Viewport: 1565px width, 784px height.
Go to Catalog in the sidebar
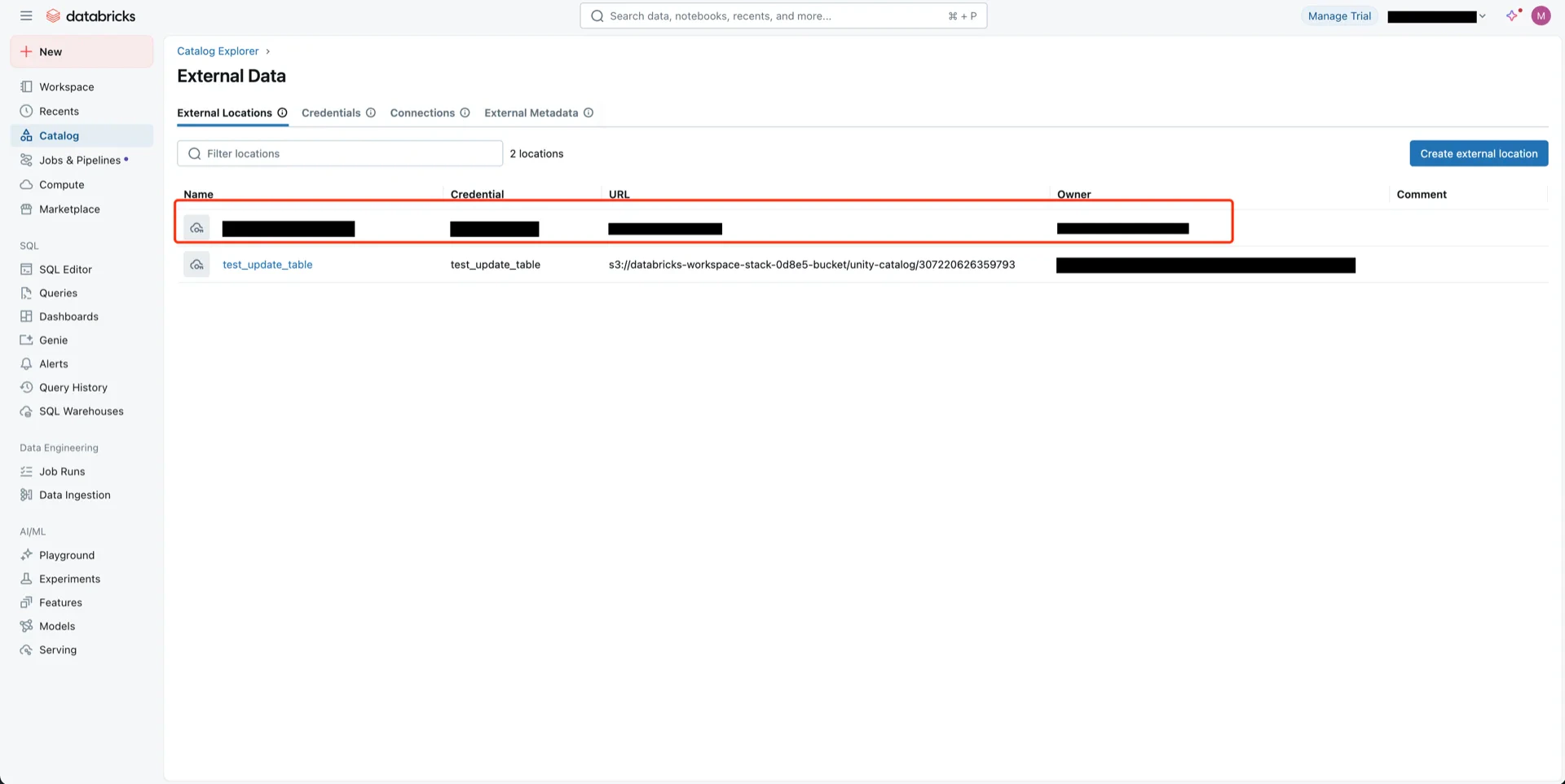coord(82,135)
